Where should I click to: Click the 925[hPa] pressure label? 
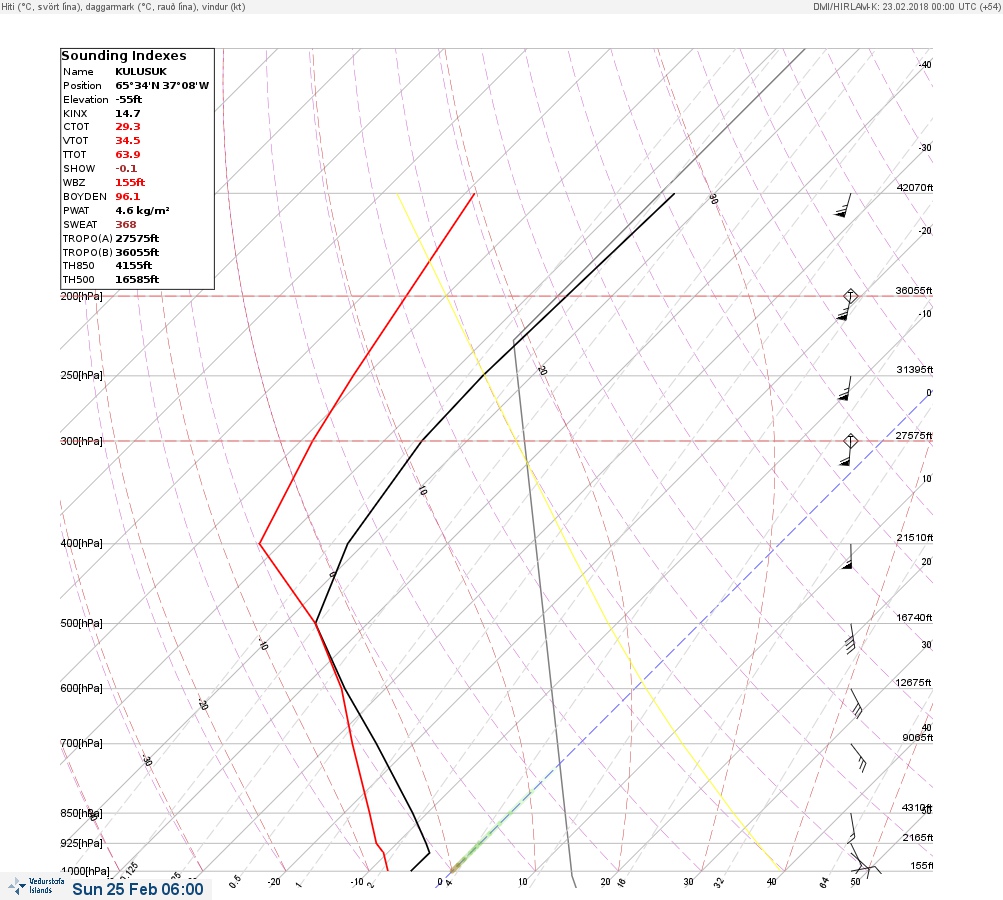click(x=81, y=843)
